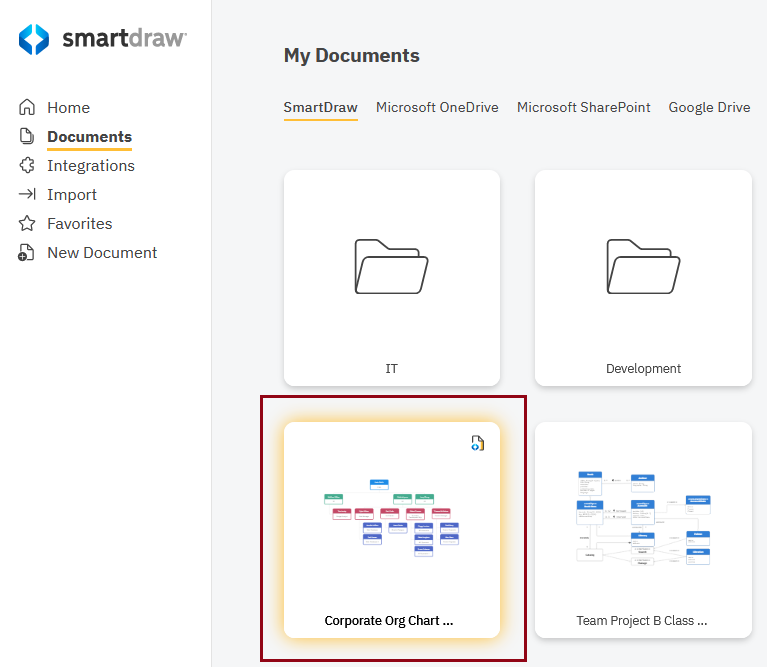Click the Favorites star icon
The width and height of the screenshot is (767, 667).
27,223
